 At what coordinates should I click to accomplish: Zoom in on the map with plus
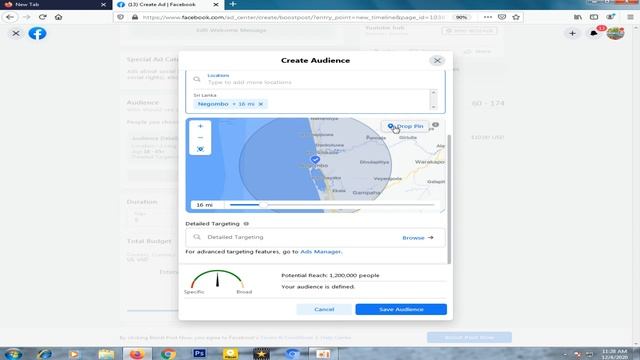tap(200, 126)
